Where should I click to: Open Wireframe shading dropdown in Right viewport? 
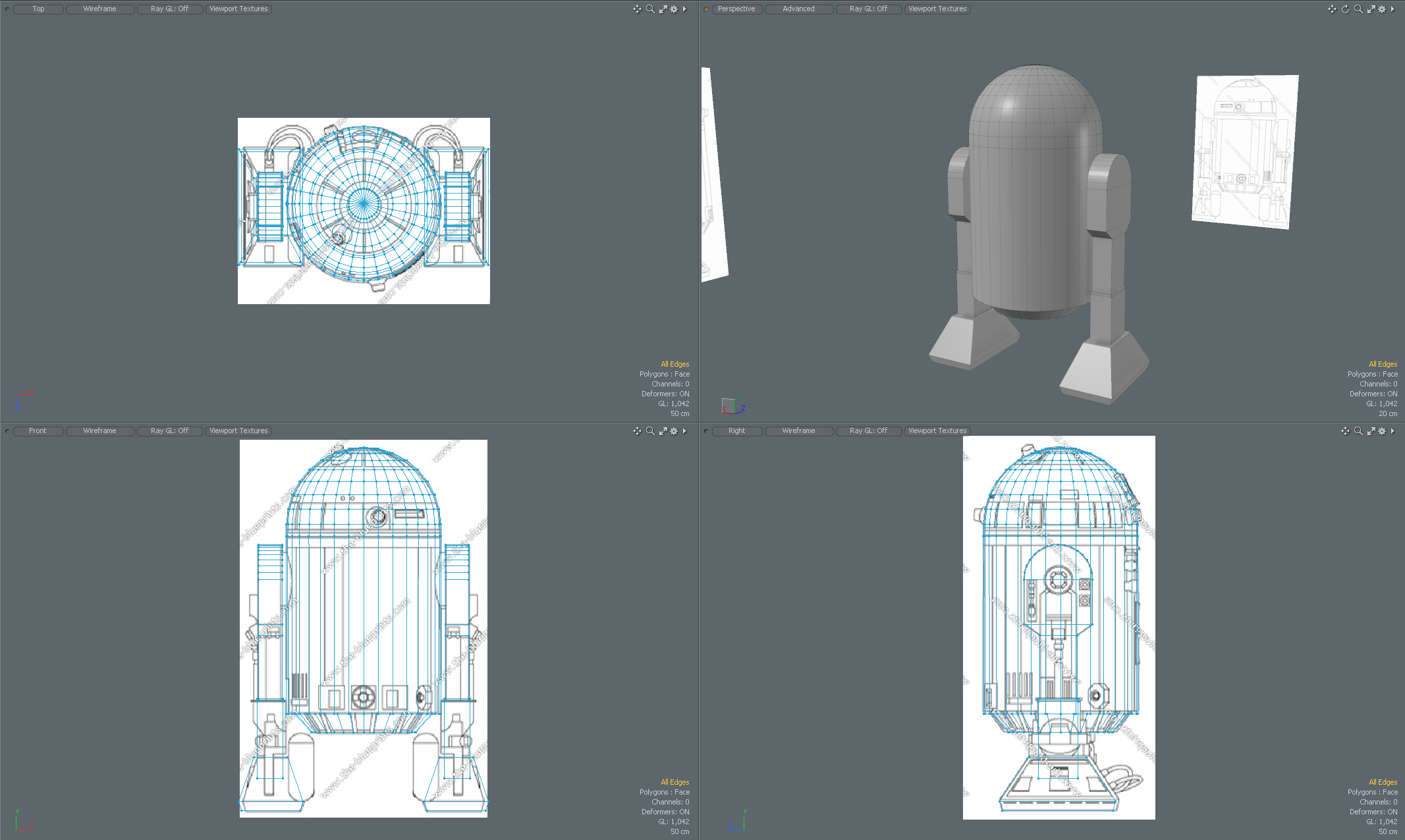[x=798, y=431]
